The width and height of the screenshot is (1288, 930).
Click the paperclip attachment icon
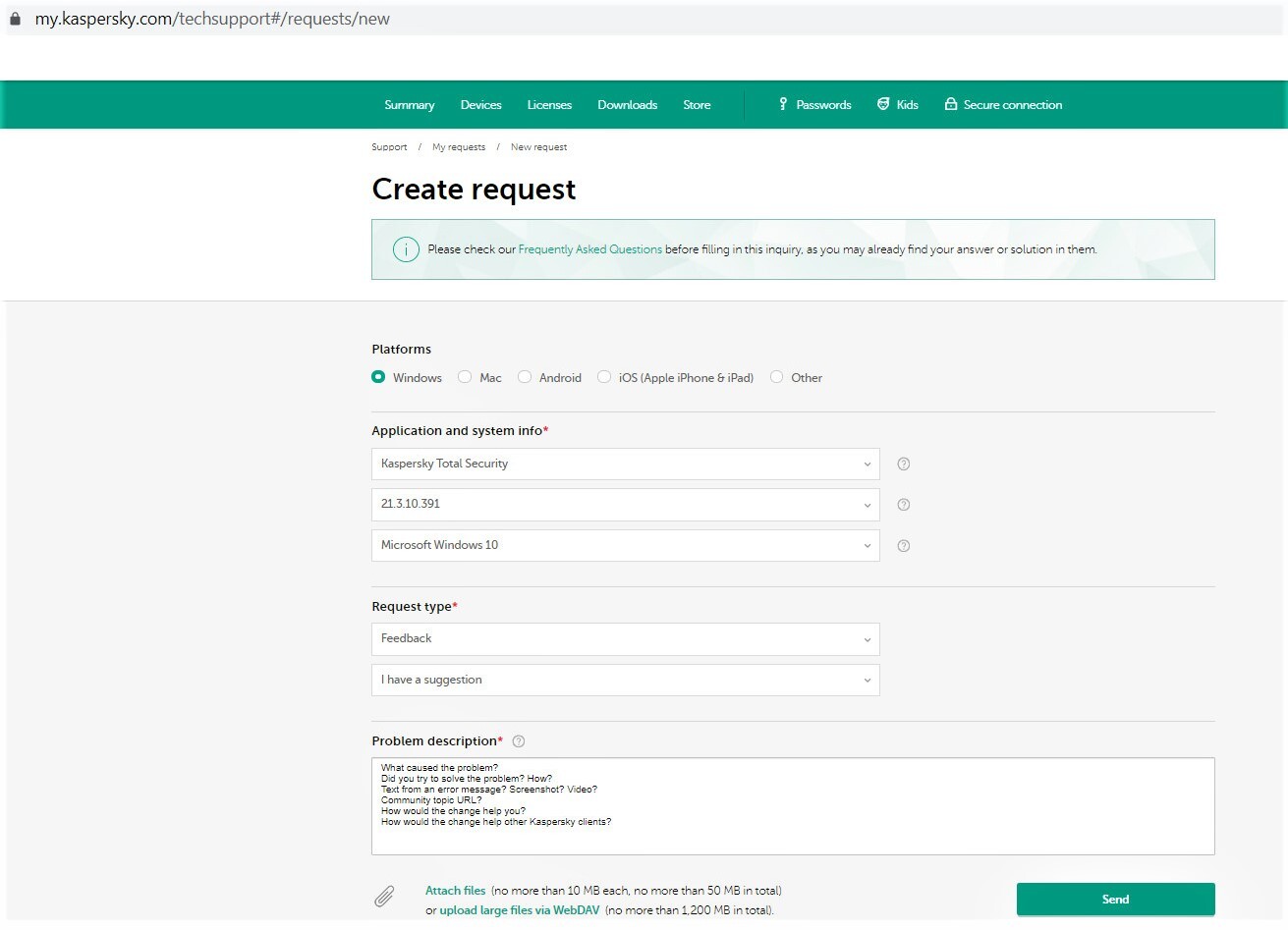coord(384,896)
